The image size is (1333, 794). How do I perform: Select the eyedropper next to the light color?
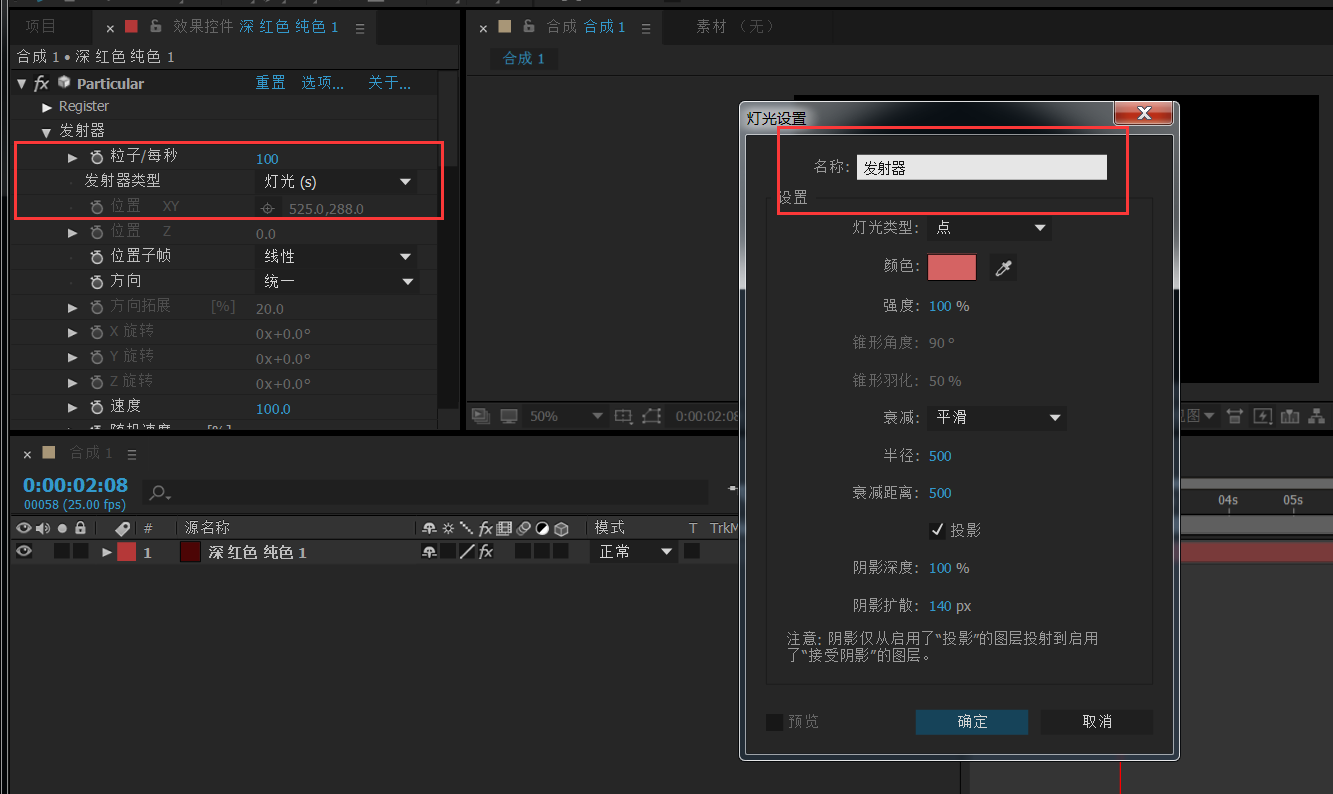pos(1003,267)
